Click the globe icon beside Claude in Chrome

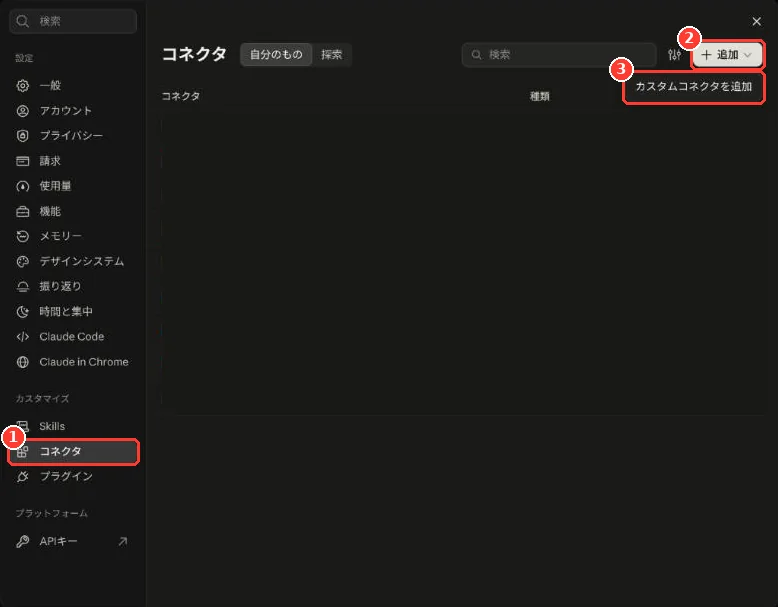click(23, 362)
